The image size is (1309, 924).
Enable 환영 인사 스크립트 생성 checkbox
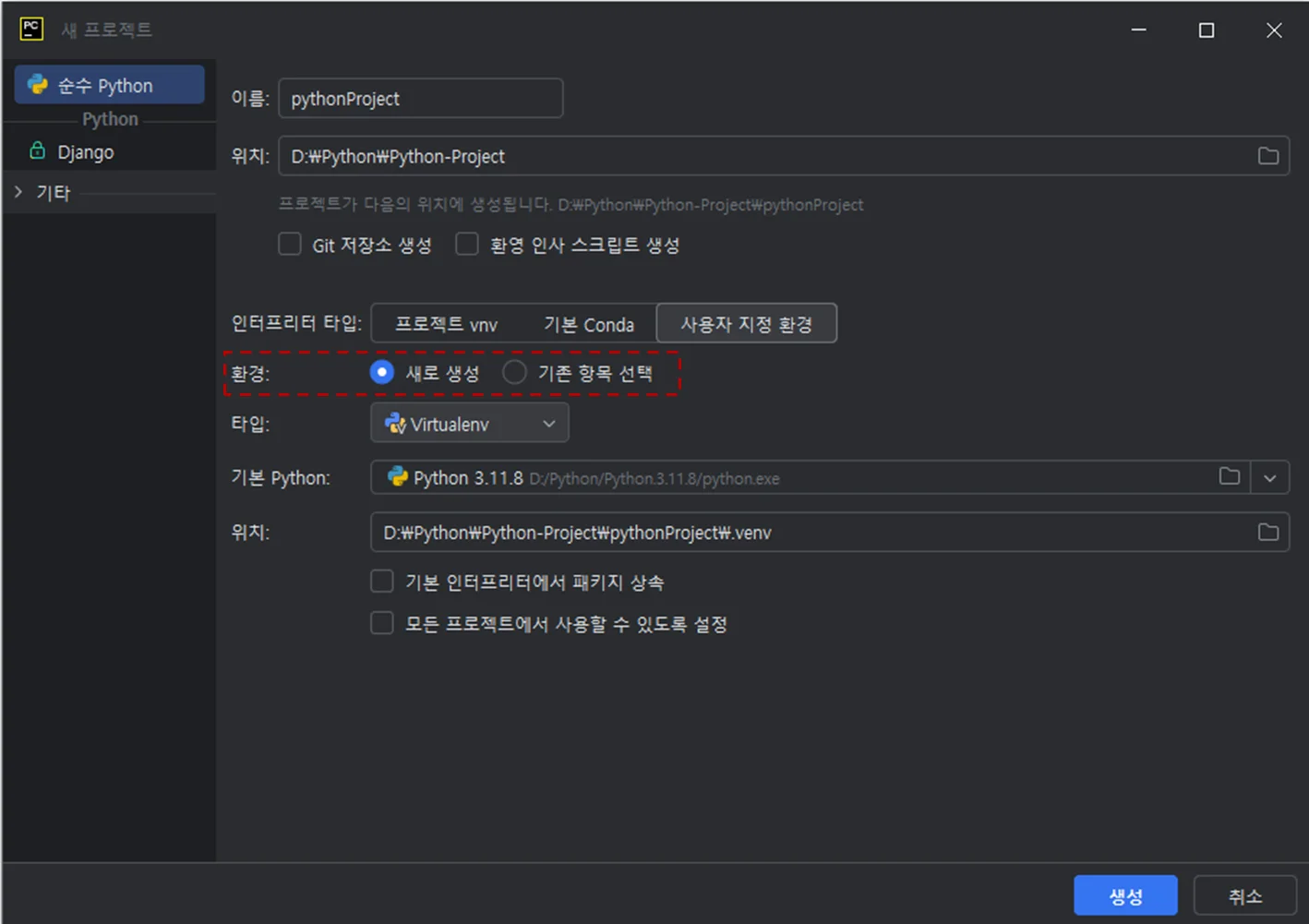click(467, 244)
